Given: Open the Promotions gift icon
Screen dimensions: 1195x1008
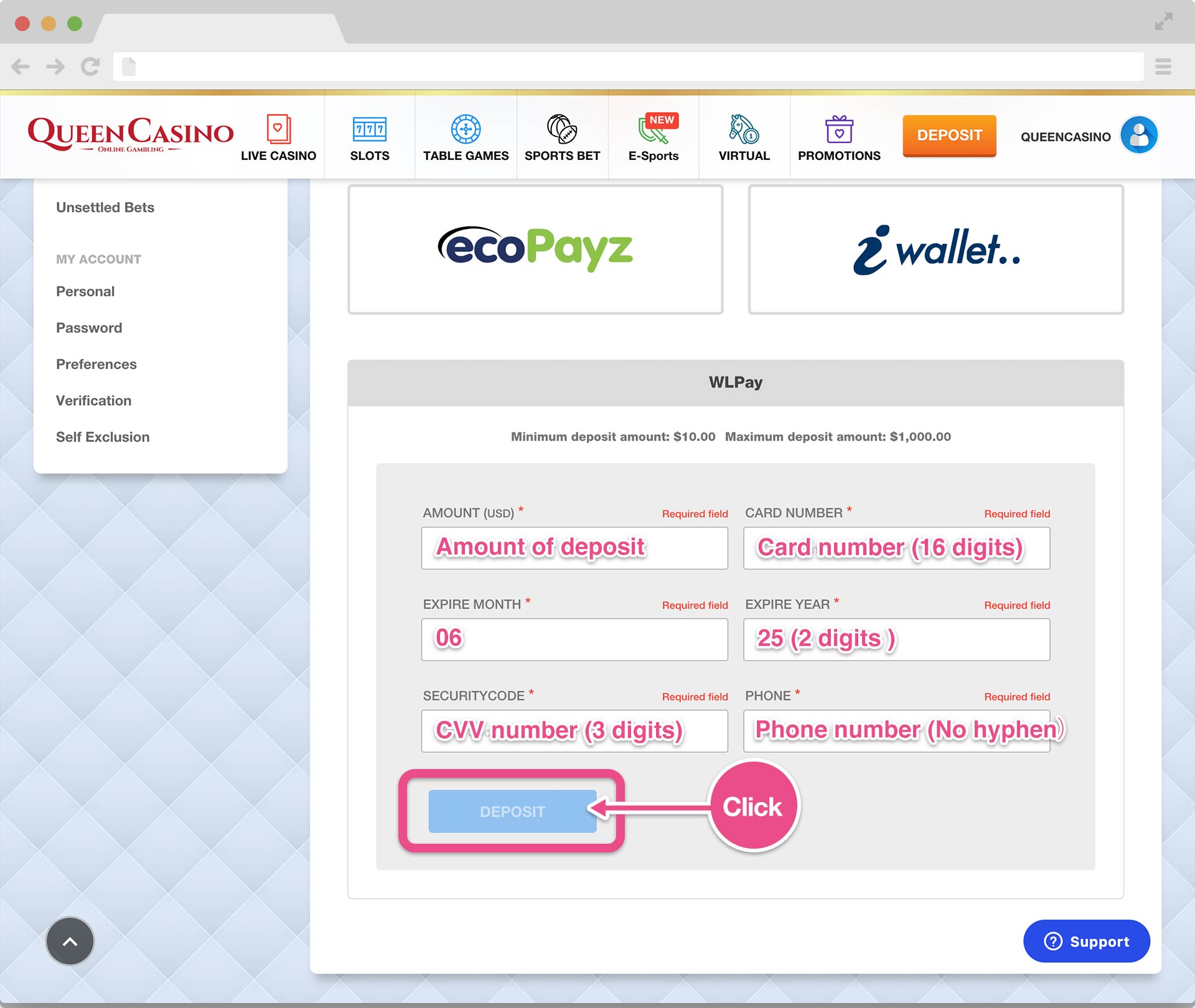Looking at the screenshot, I should 839,129.
